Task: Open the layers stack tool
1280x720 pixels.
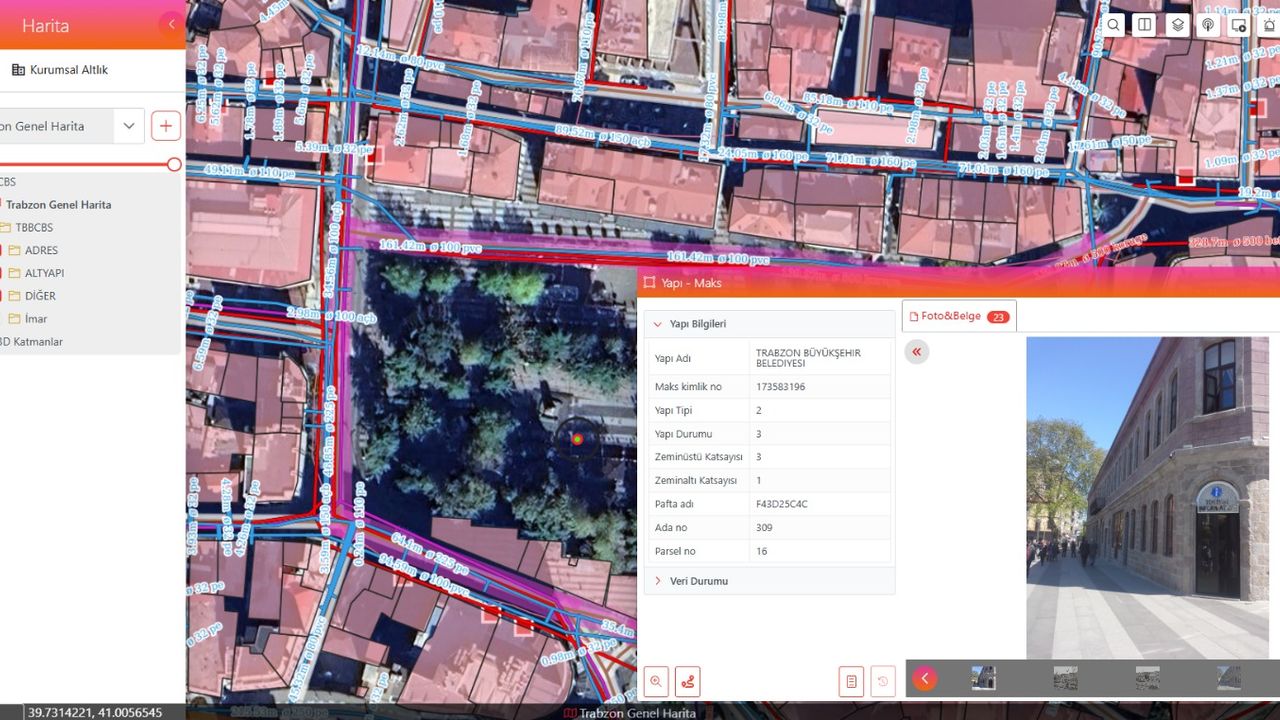Action: (1178, 25)
